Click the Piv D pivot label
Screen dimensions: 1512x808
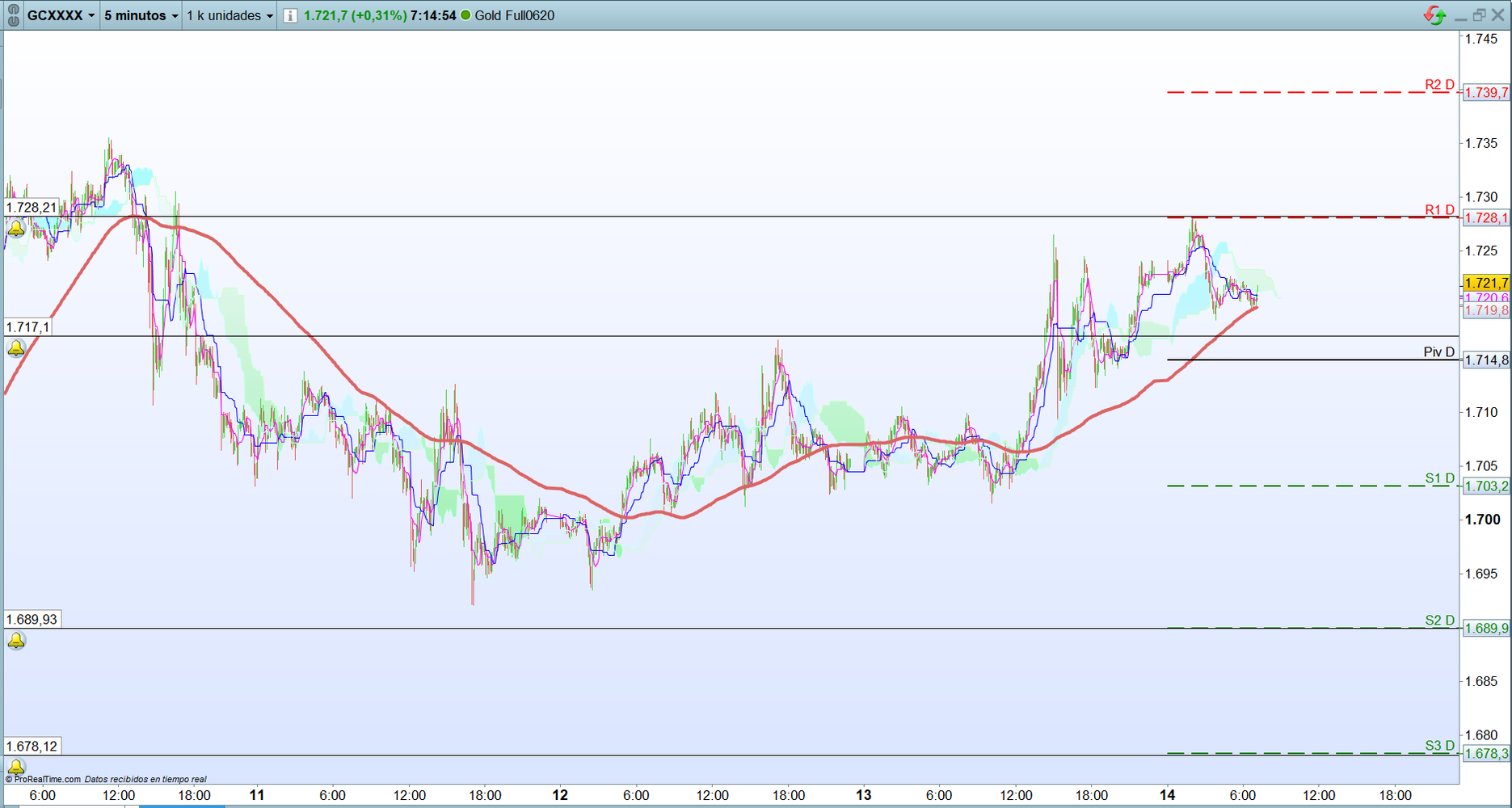coord(1438,352)
